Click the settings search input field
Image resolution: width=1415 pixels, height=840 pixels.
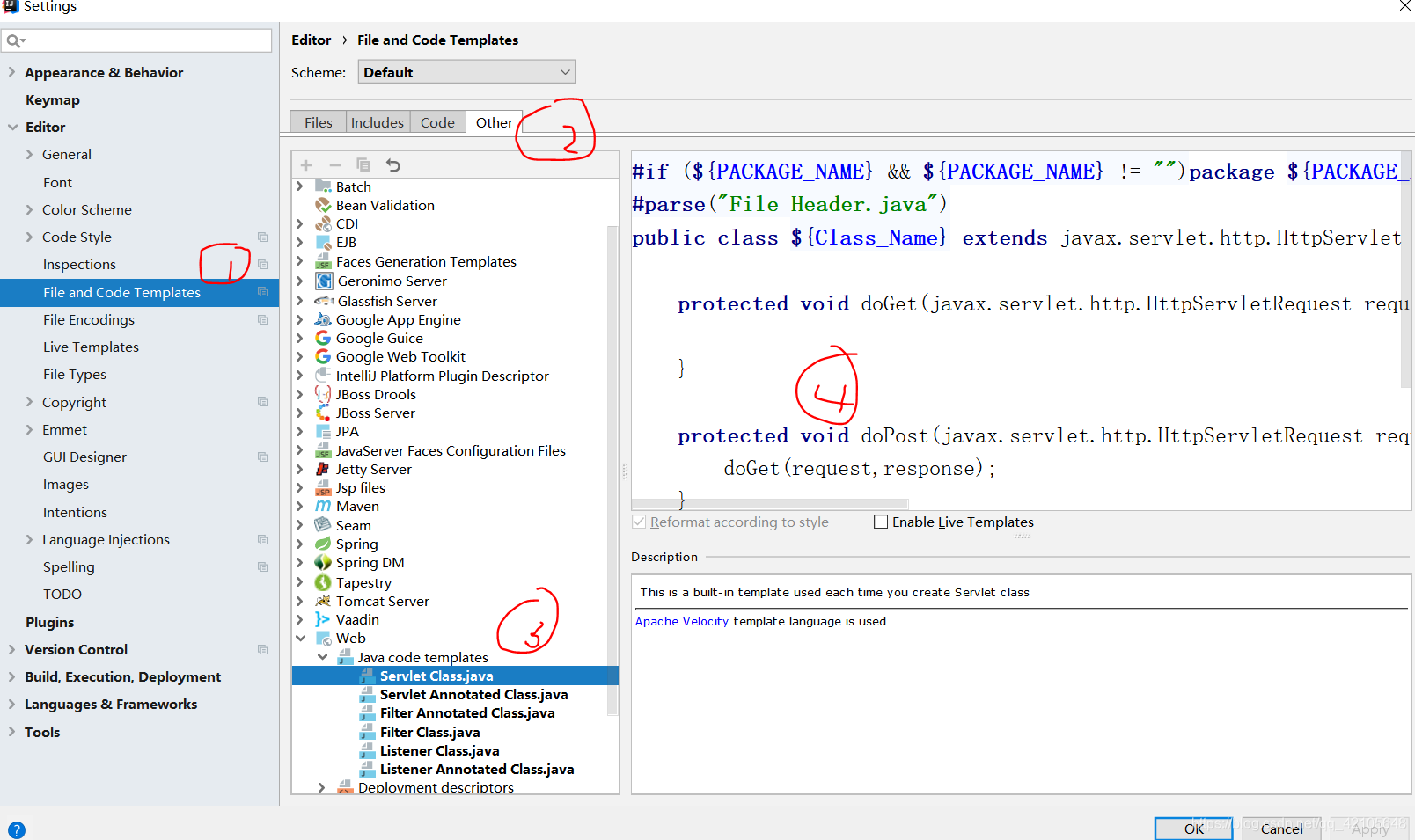point(137,40)
